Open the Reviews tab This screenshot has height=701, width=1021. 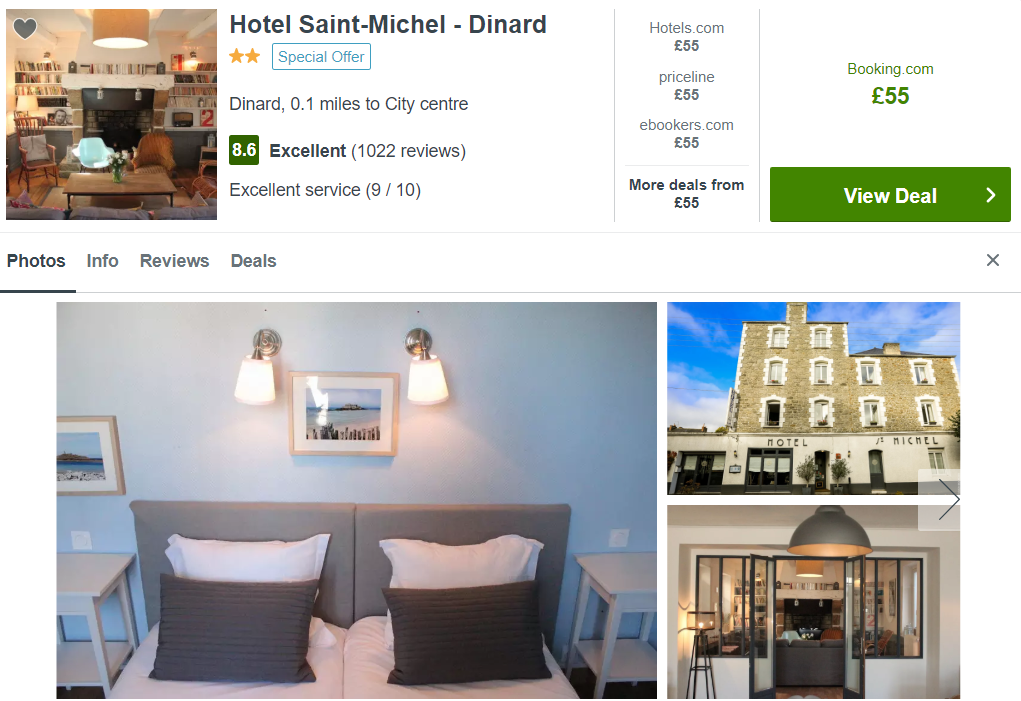(175, 261)
